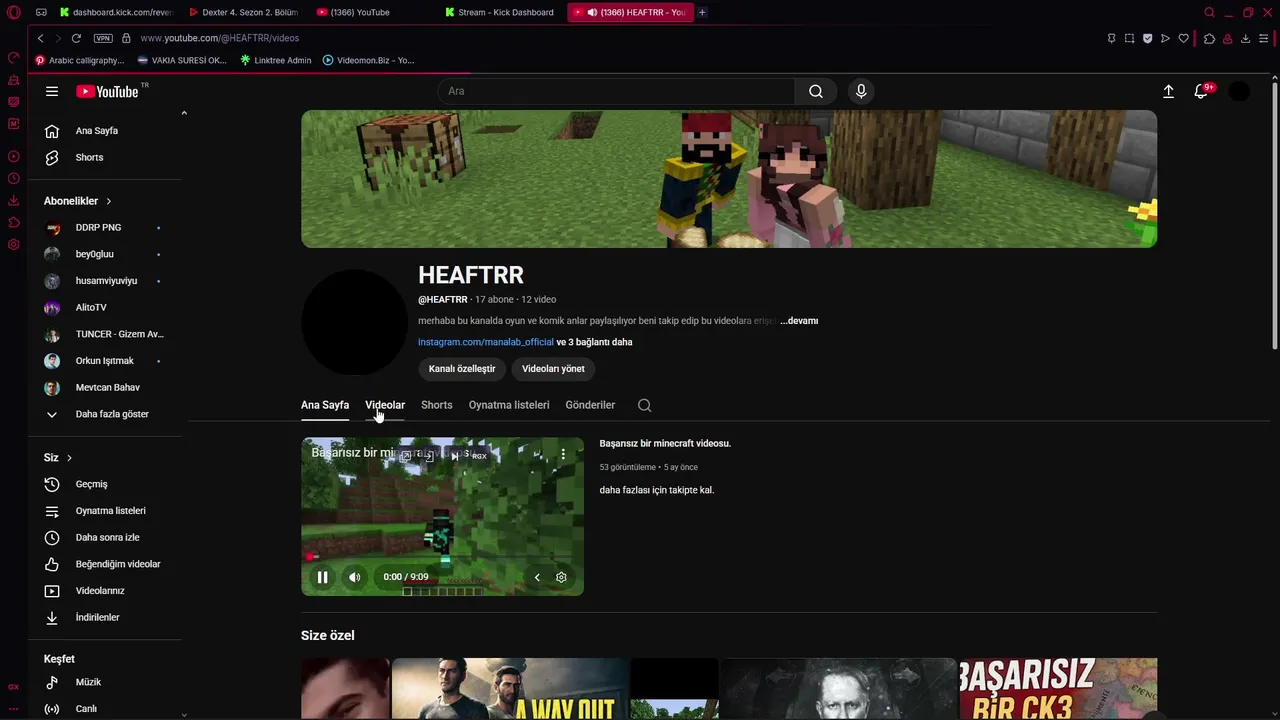Open Arabic calligraphy bookmark

79,60
